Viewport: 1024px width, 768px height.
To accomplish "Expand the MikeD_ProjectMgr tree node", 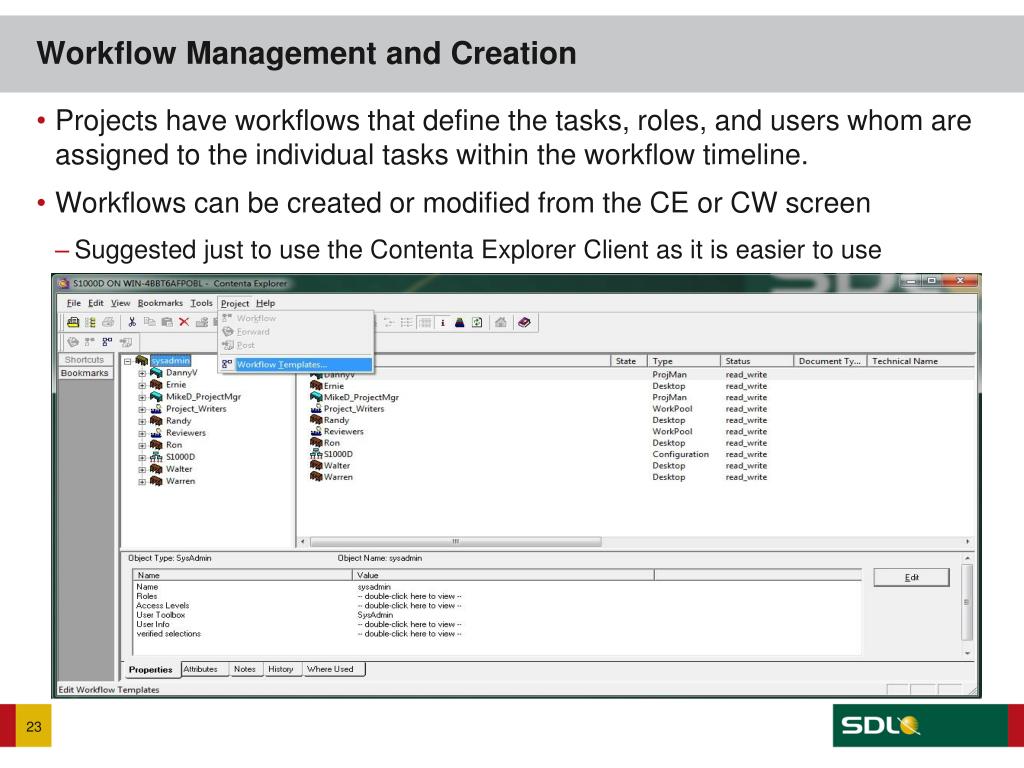I will point(142,398).
